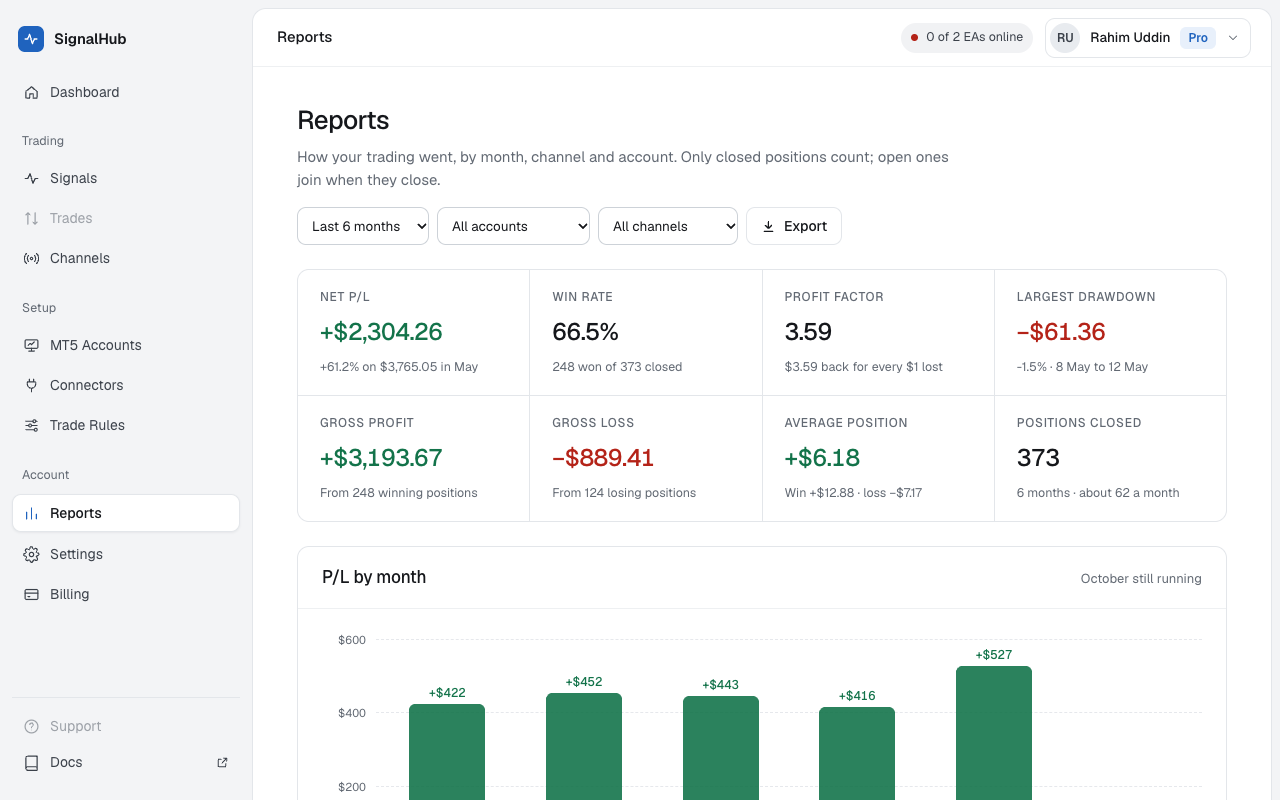Click the Support help icon
The width and height of the screenshot is (1280, 800).
[31, 726]
